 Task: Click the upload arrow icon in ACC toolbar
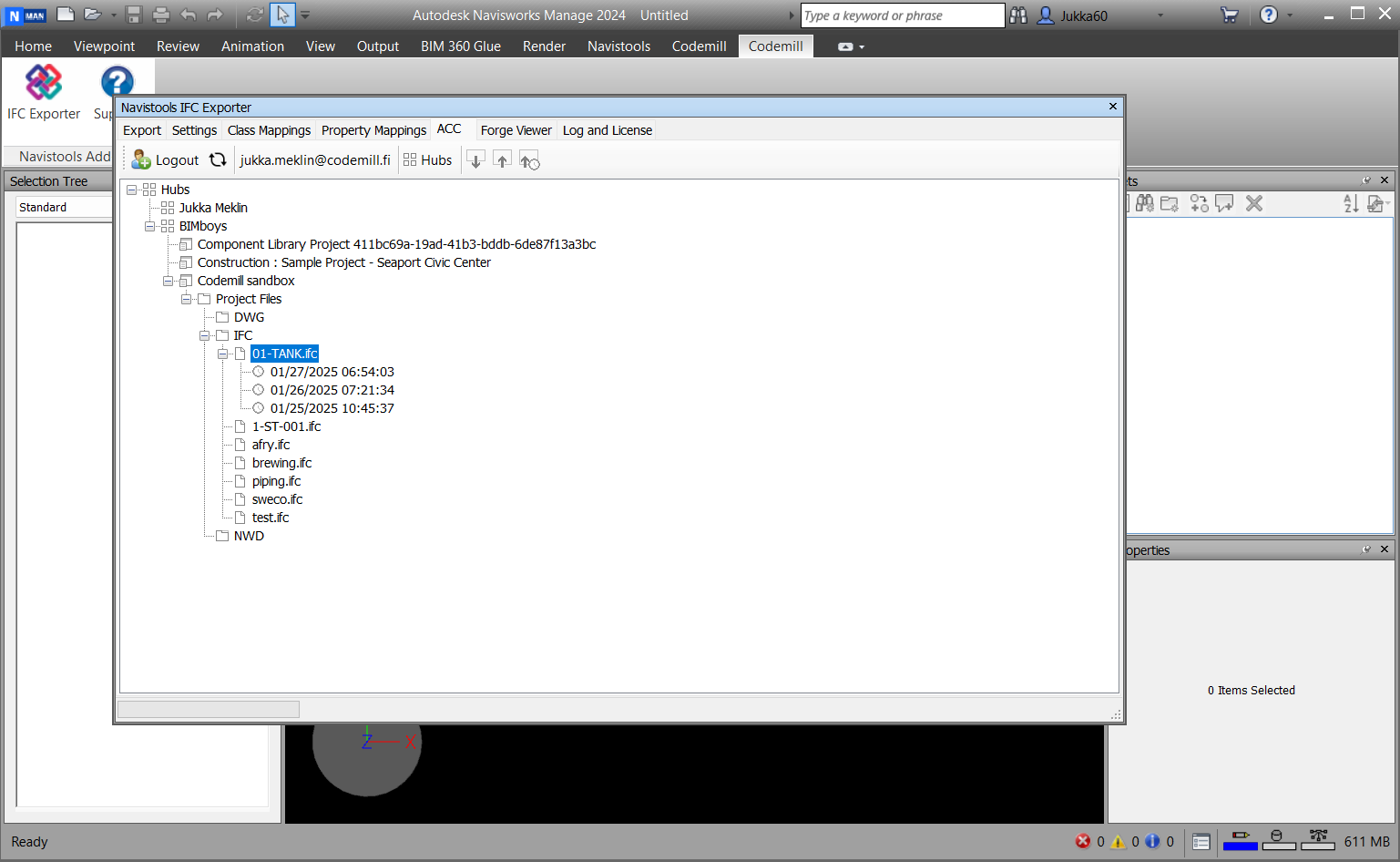click(x=502, y=159)
